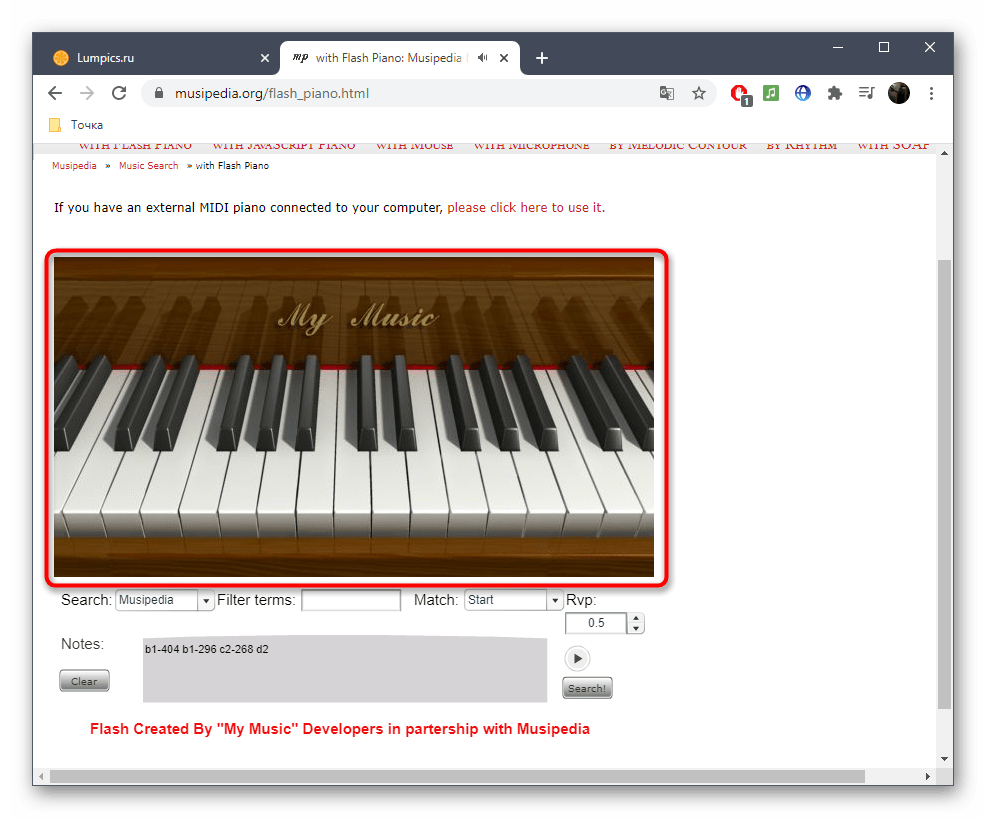Open the Match Start dropdown
The height and width of the screenshot is (818, 986).
pyautogui.click(x=555, y=601)
